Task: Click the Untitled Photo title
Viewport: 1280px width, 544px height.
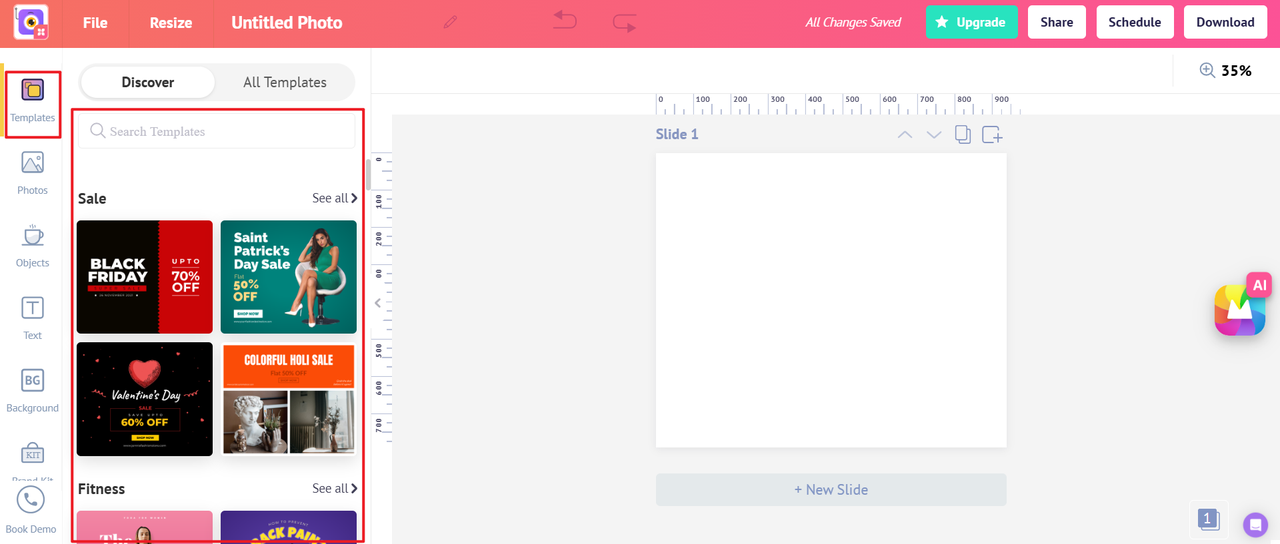Action: 287,22
